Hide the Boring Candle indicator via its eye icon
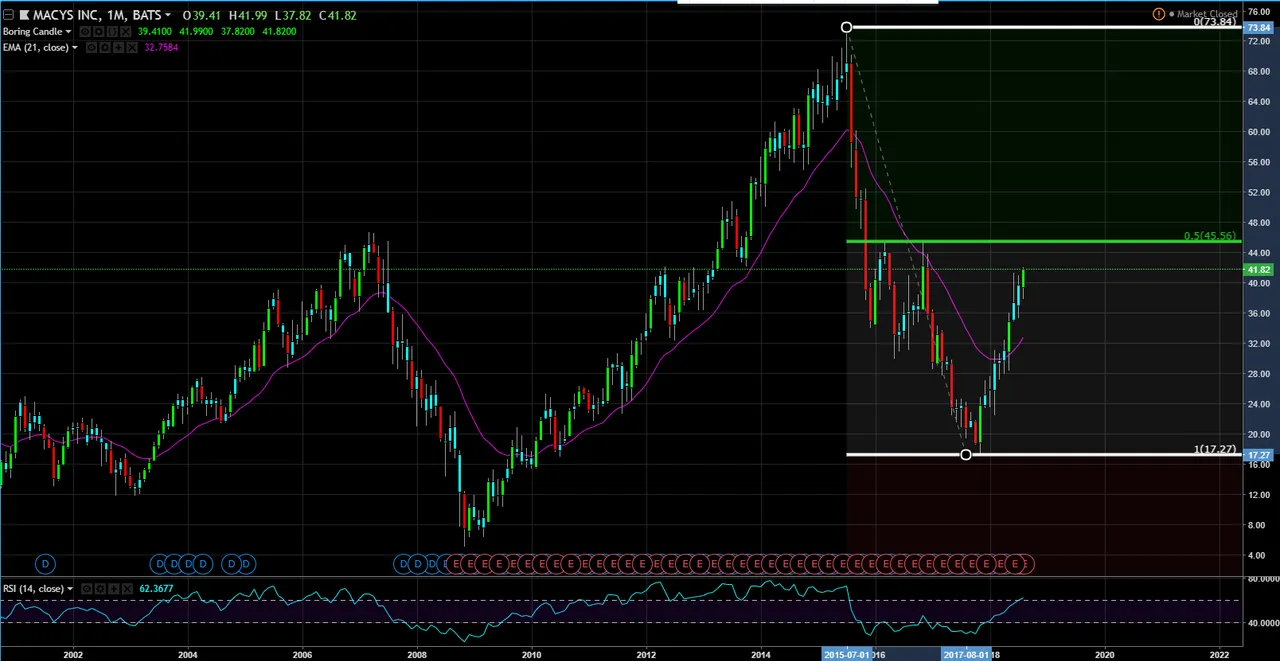Image resolution: width=1280 pixels, height=661 pixels. pyautogui.click(x=85, y=32)
